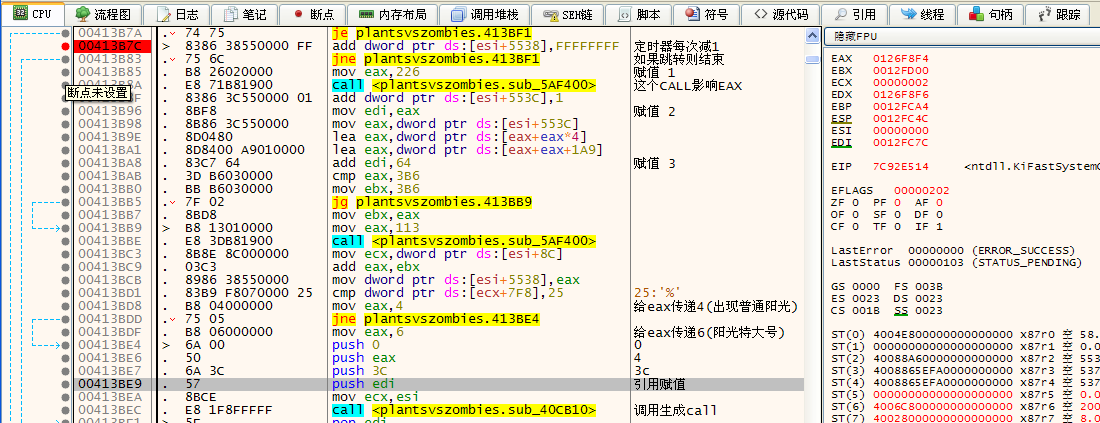Toggle breakpoint dot for address 00413B83
The height and width of the screenshot is (423, 1100).
pyautogui.click(x=65, y=59)
